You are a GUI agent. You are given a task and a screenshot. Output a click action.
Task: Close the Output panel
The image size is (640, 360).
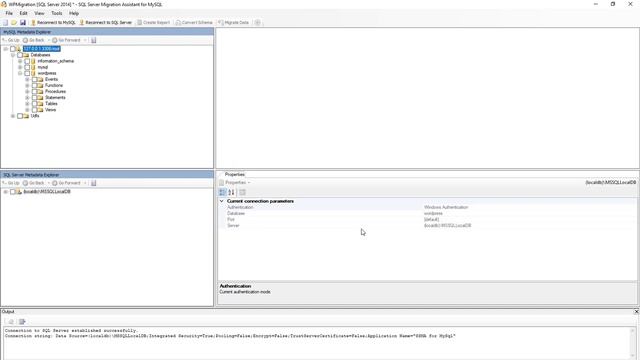(x=636, y=311)
